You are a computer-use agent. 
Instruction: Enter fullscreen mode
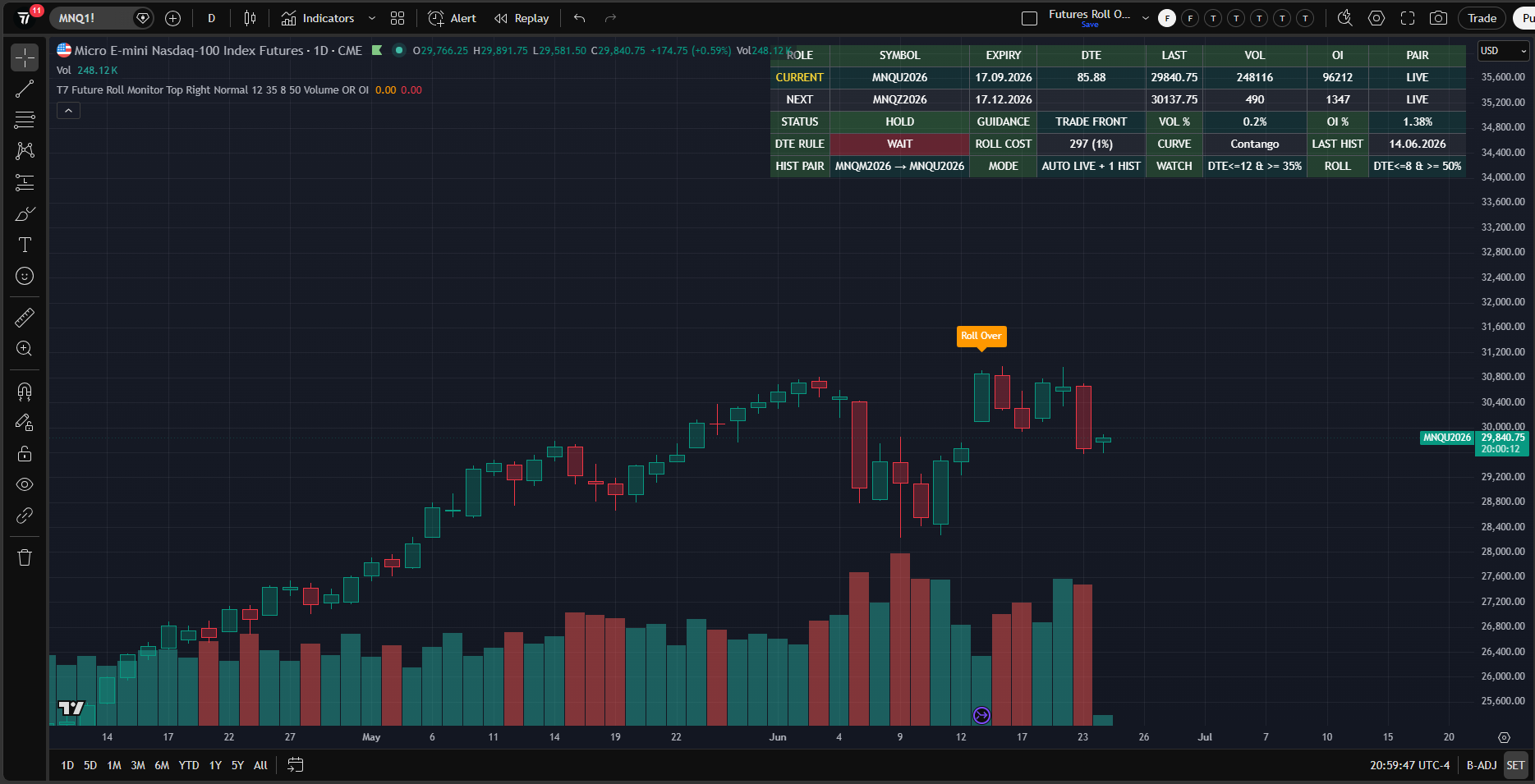[1408, 18]
